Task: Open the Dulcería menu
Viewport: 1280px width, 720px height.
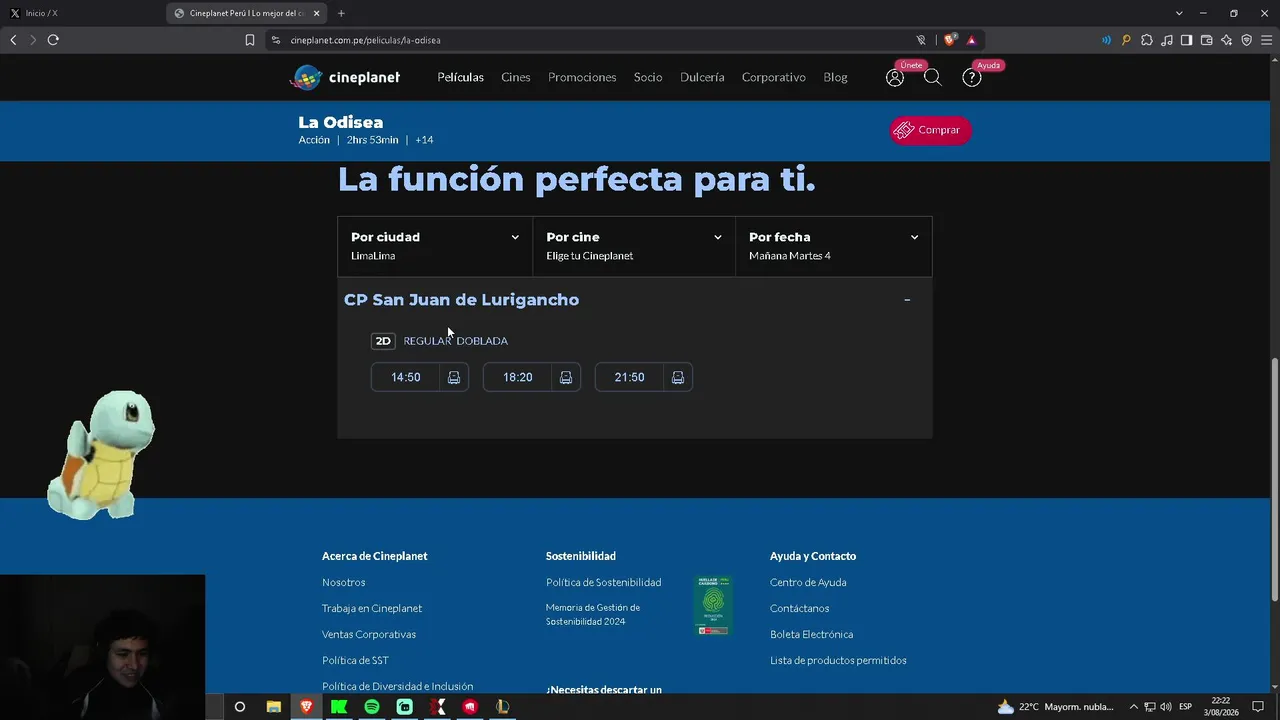Action: coord(702,77)
